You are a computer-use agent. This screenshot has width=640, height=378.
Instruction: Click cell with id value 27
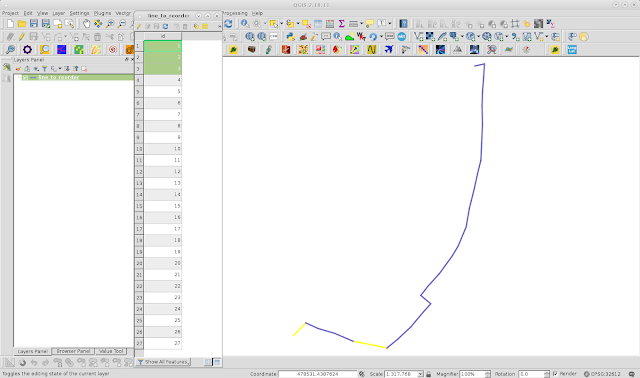162,343
